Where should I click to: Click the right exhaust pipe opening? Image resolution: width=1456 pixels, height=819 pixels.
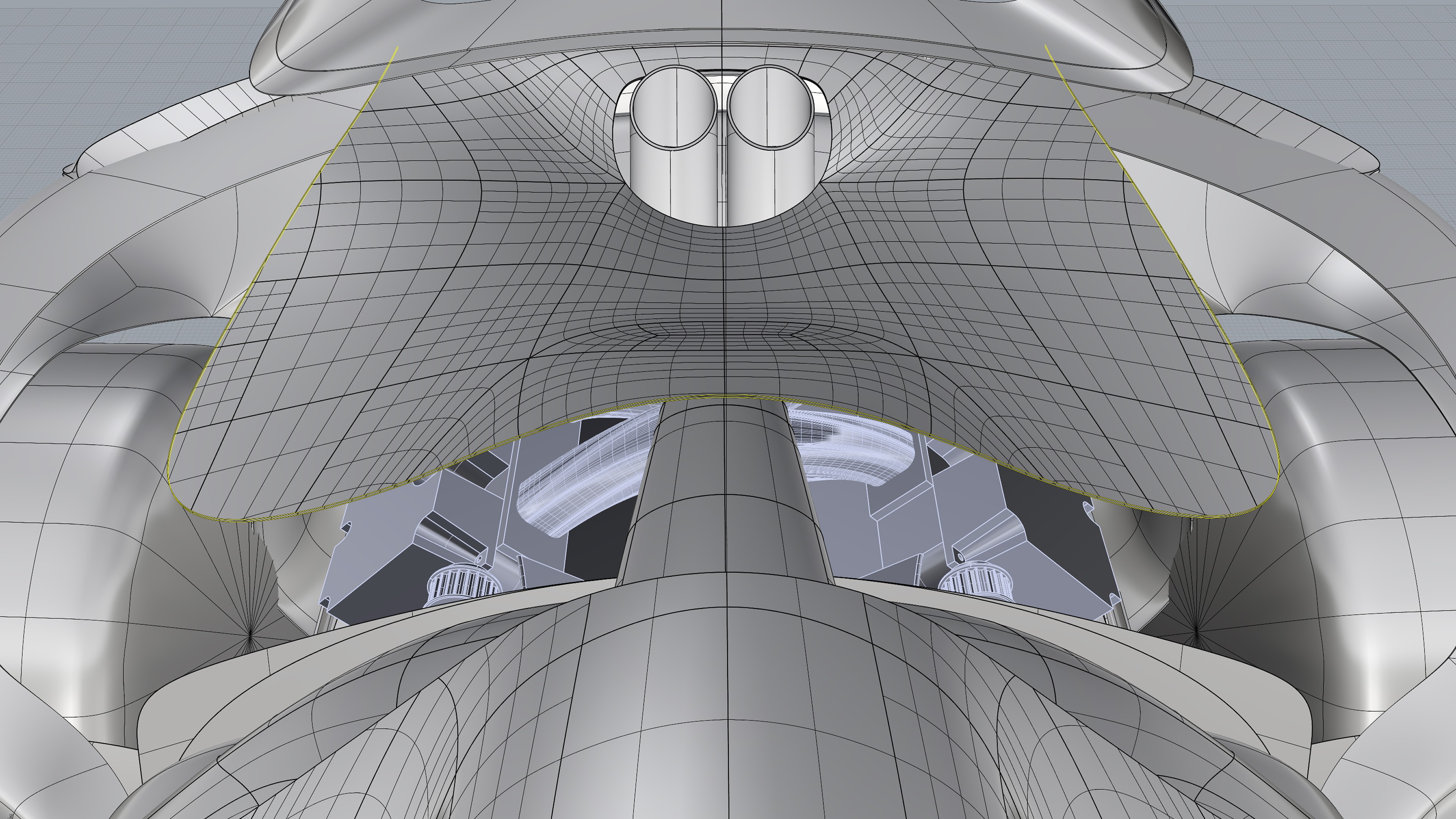tap(770, 107)
